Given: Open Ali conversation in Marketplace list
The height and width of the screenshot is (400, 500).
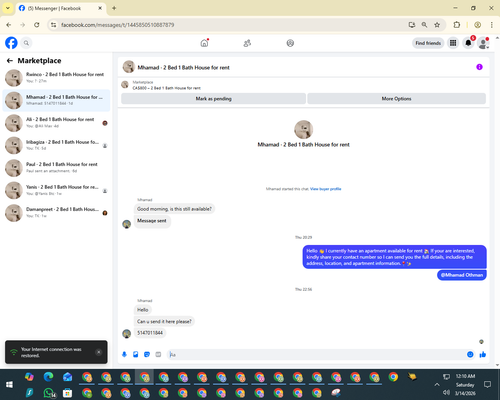Looking at the screenshot, I should pyautogui.click(x=56, y=123).
